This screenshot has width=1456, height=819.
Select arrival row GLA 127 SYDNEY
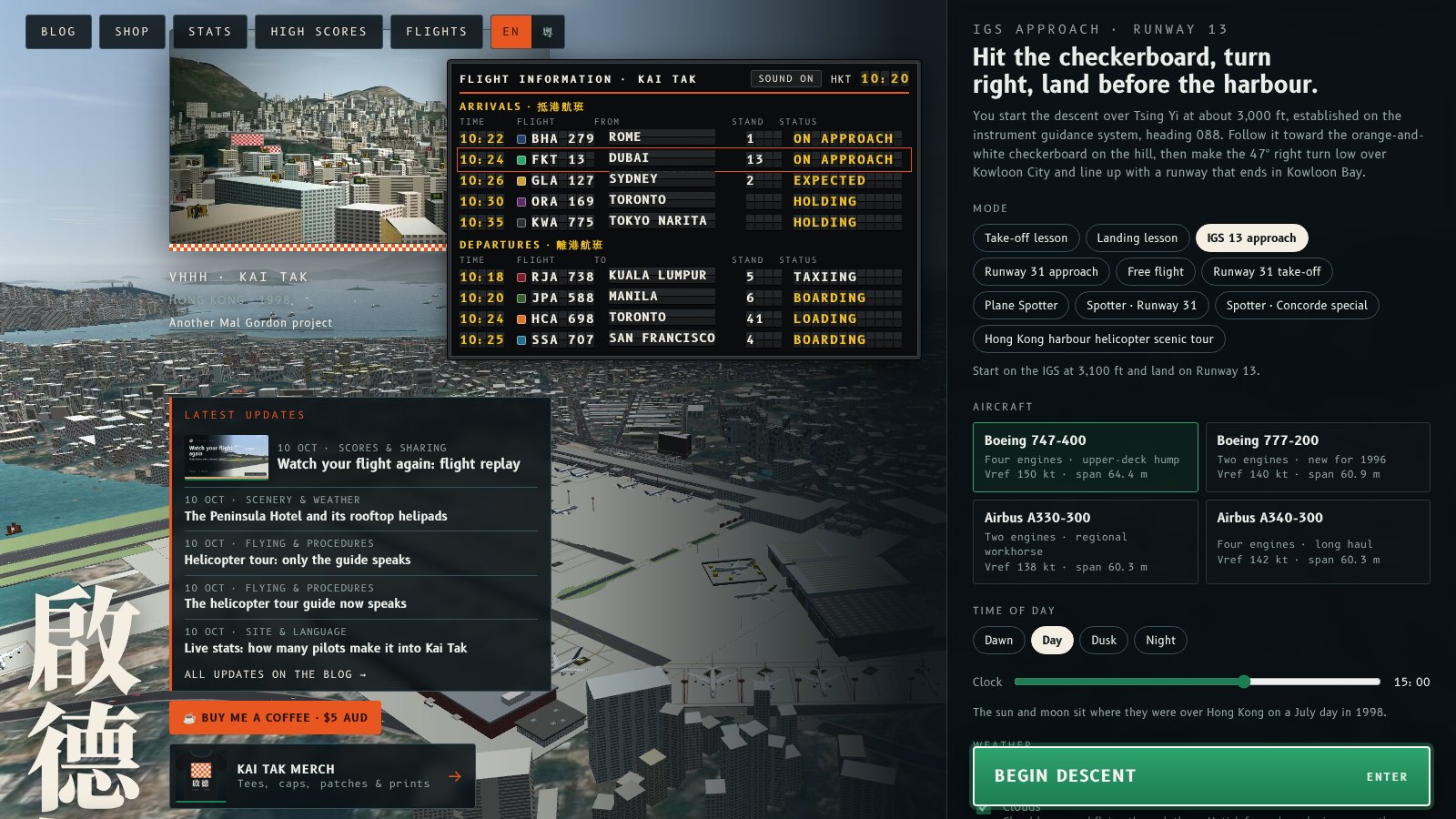(x=683, y=180)
